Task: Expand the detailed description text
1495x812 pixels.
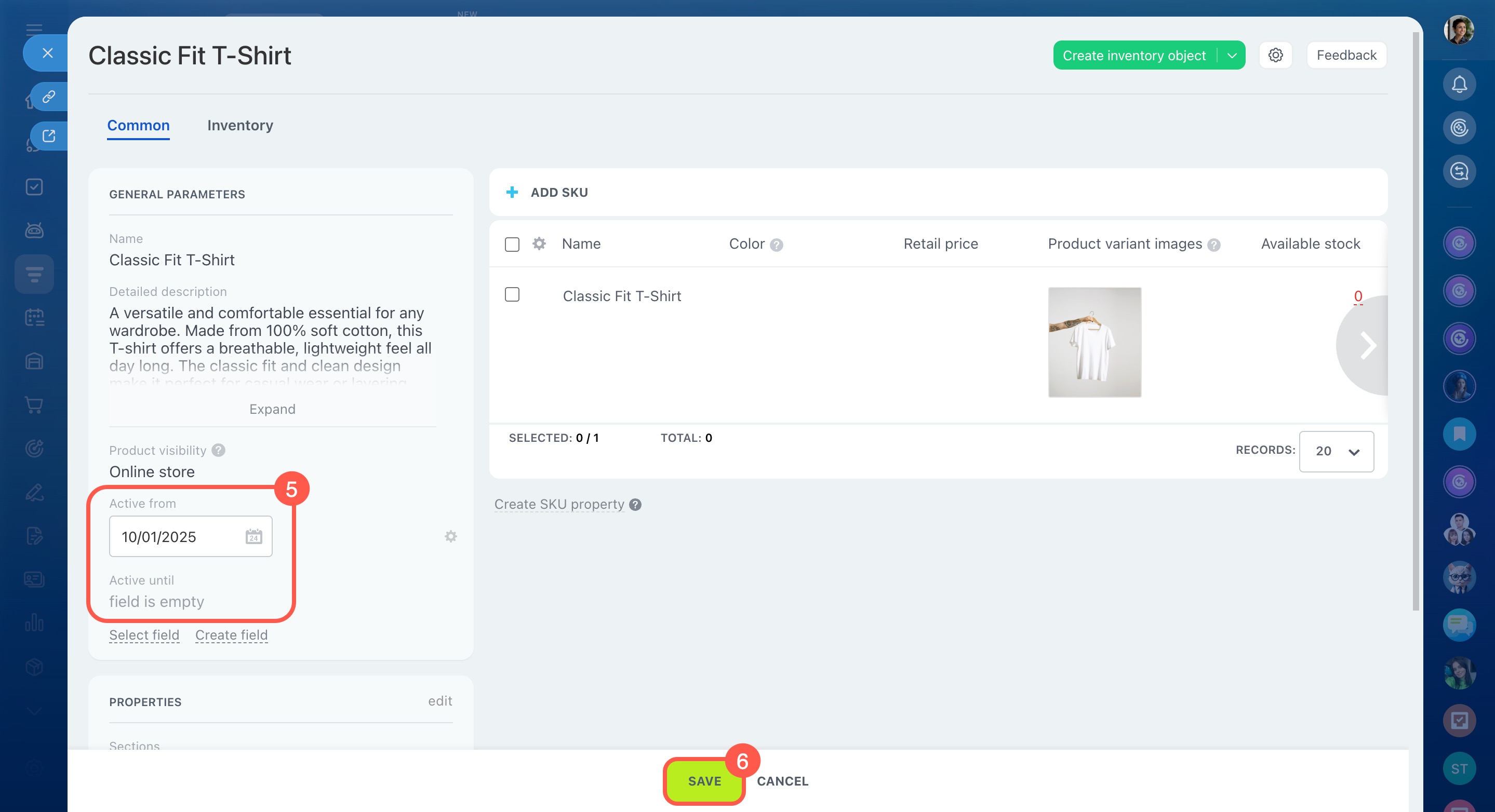Action: click(272, 409)
